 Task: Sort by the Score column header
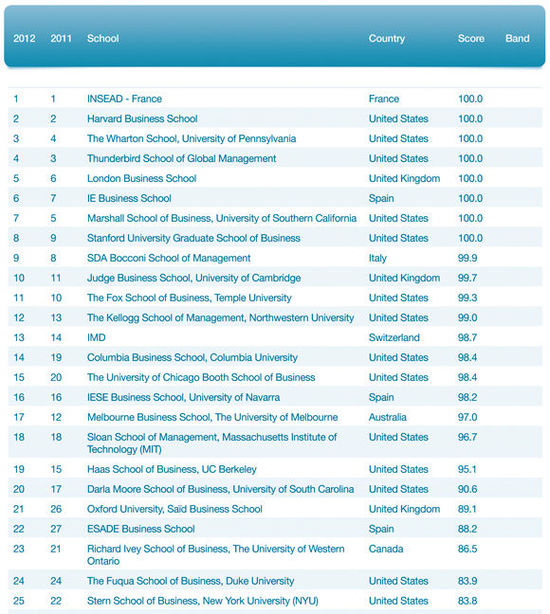coord(471,38)
